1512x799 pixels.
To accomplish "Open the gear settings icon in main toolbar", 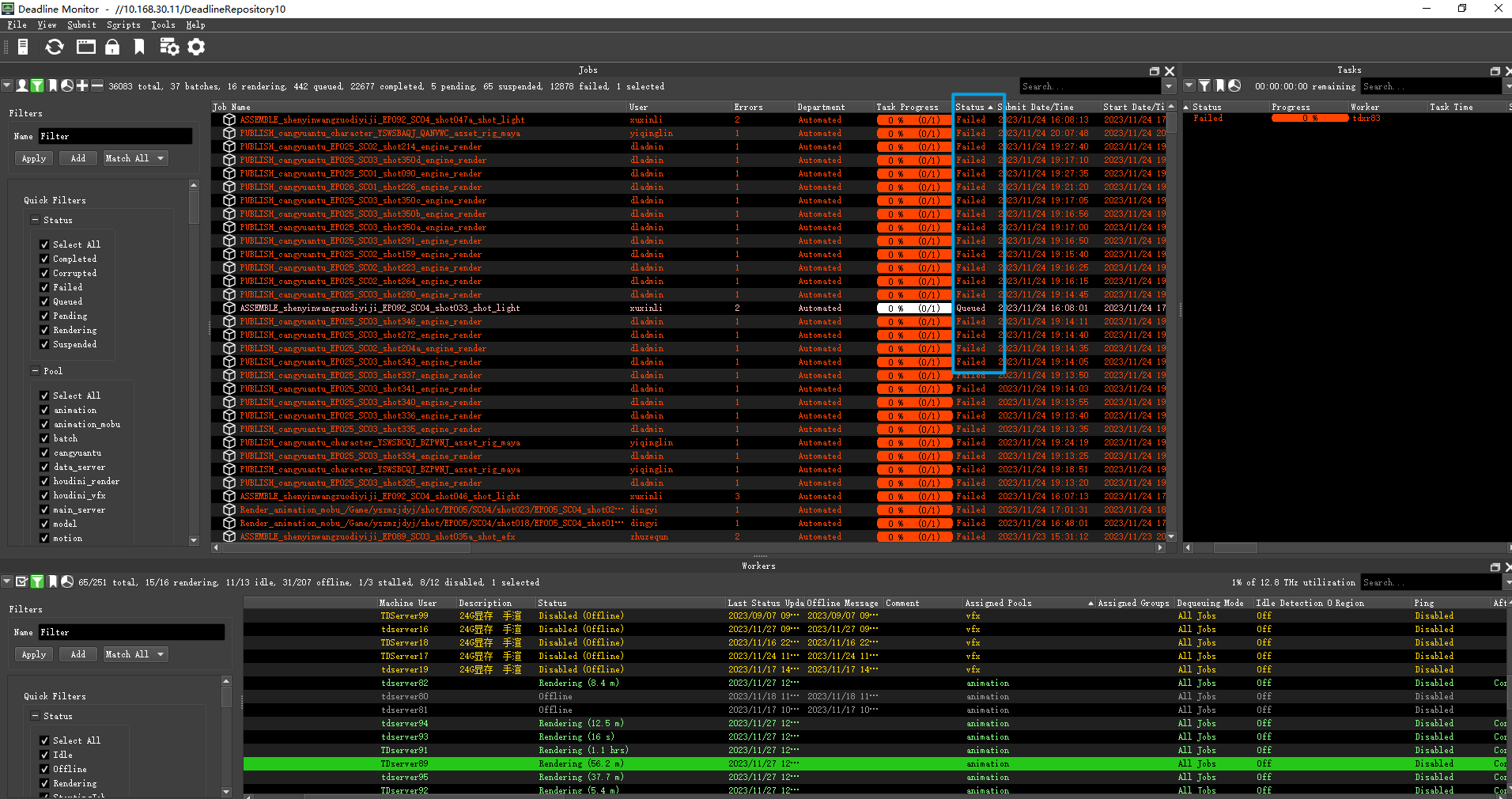I will coord(196,47).
